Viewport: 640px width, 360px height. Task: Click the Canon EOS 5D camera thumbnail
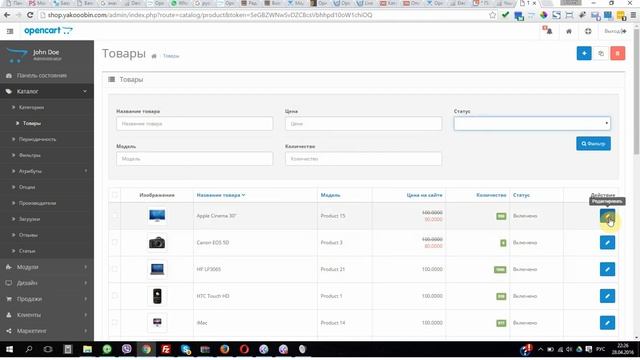(157, 242)
